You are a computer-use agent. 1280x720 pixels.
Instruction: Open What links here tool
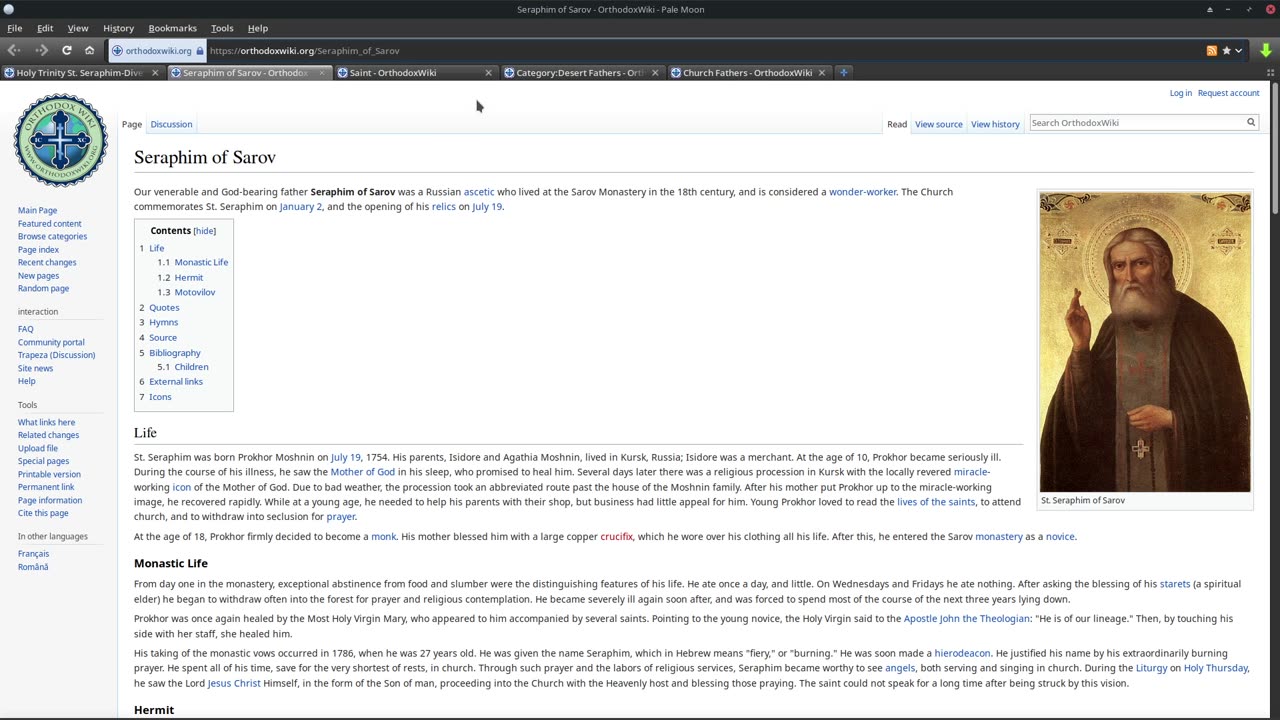(46, 422)
